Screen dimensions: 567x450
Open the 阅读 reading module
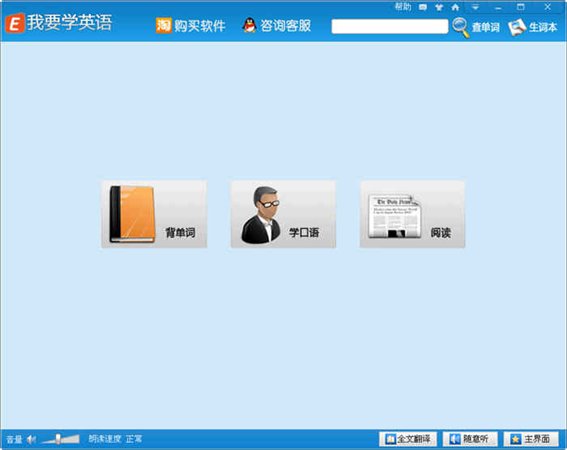point(412,214)
